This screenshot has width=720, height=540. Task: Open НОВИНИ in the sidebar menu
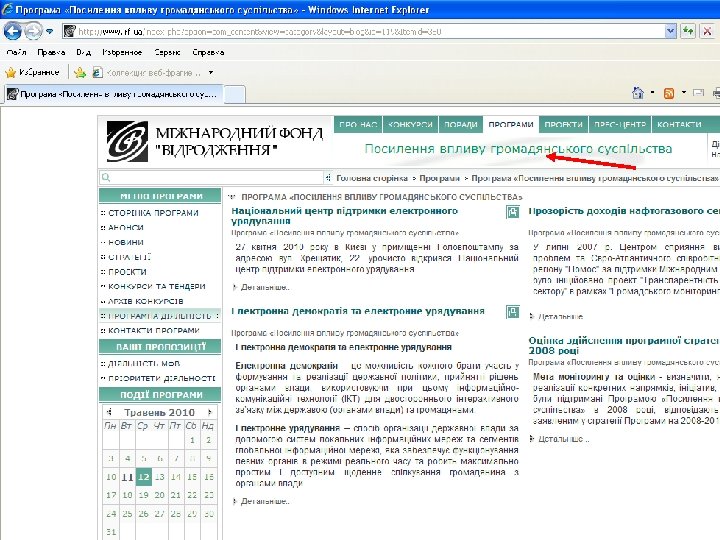coord(126,242)
